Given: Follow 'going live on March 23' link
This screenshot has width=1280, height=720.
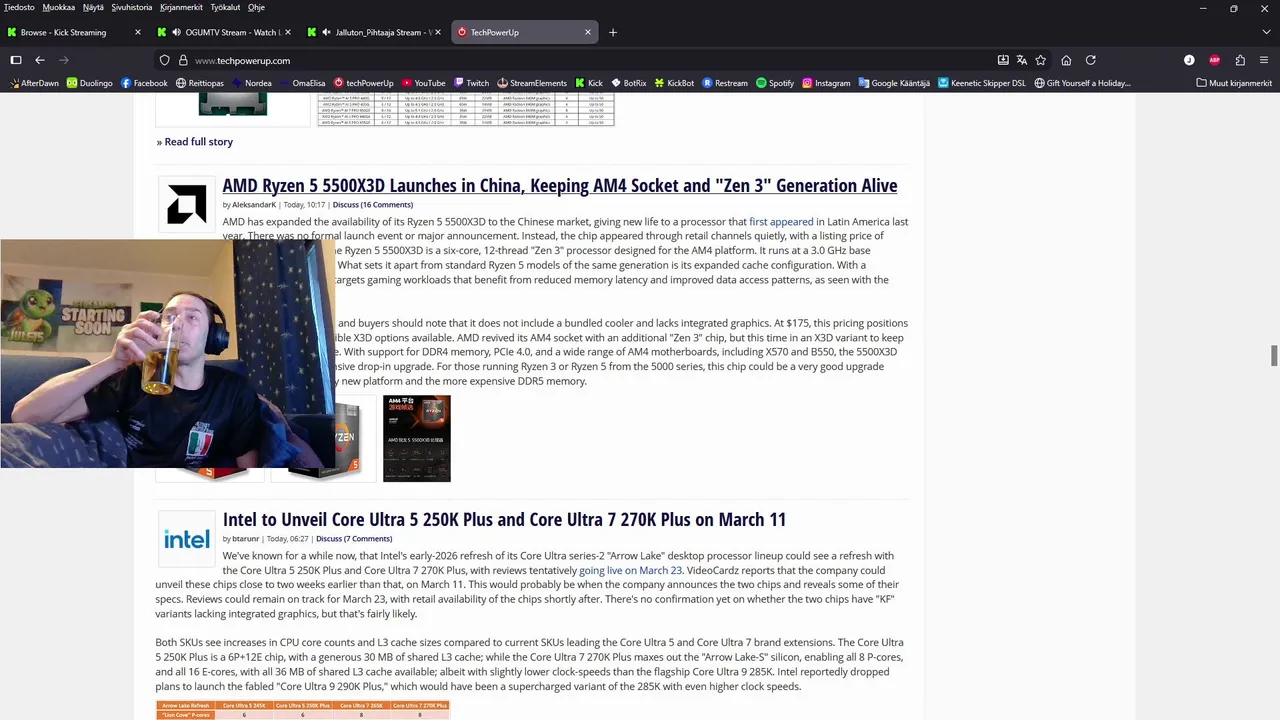Looking at the screenshot, I should click(x=630, y=571).
